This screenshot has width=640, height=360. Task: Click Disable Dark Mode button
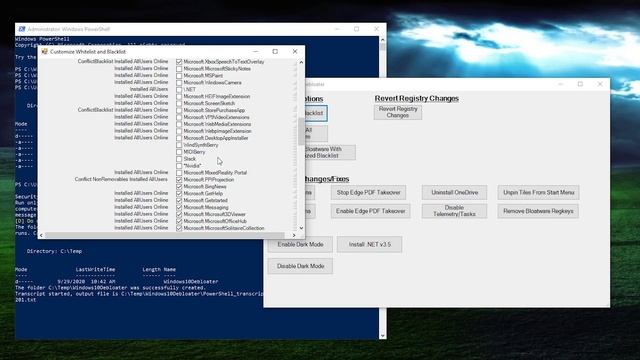(x=300, y=266)
